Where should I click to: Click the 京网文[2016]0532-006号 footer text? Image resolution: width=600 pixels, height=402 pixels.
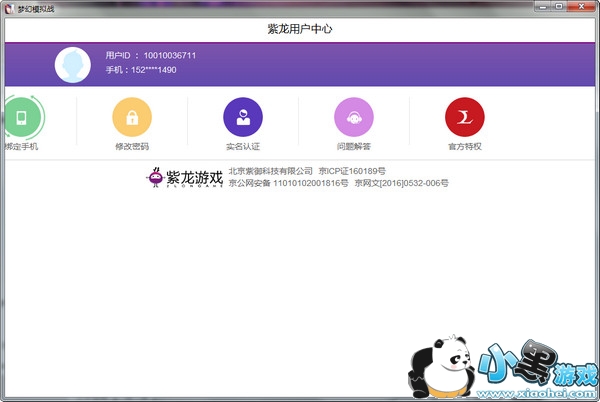(x=402, y=184)
